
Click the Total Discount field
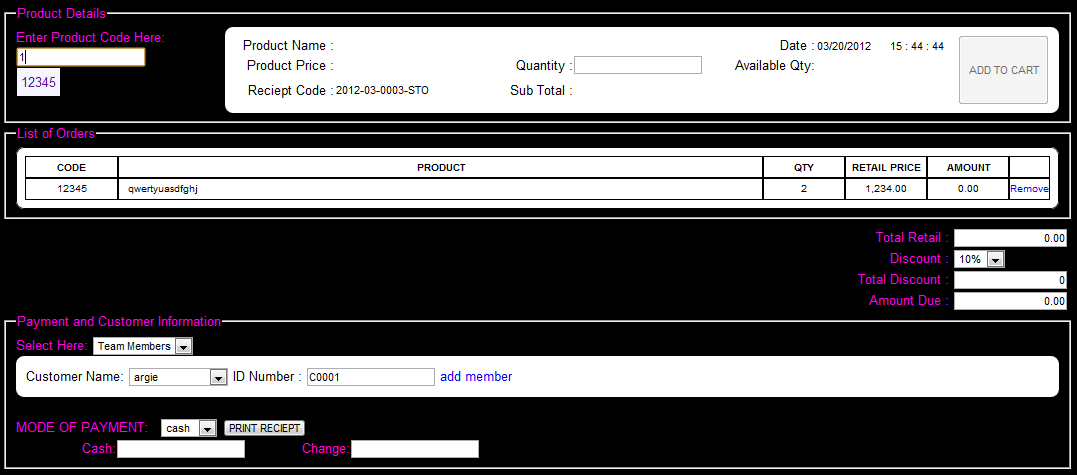(1010, 280)
